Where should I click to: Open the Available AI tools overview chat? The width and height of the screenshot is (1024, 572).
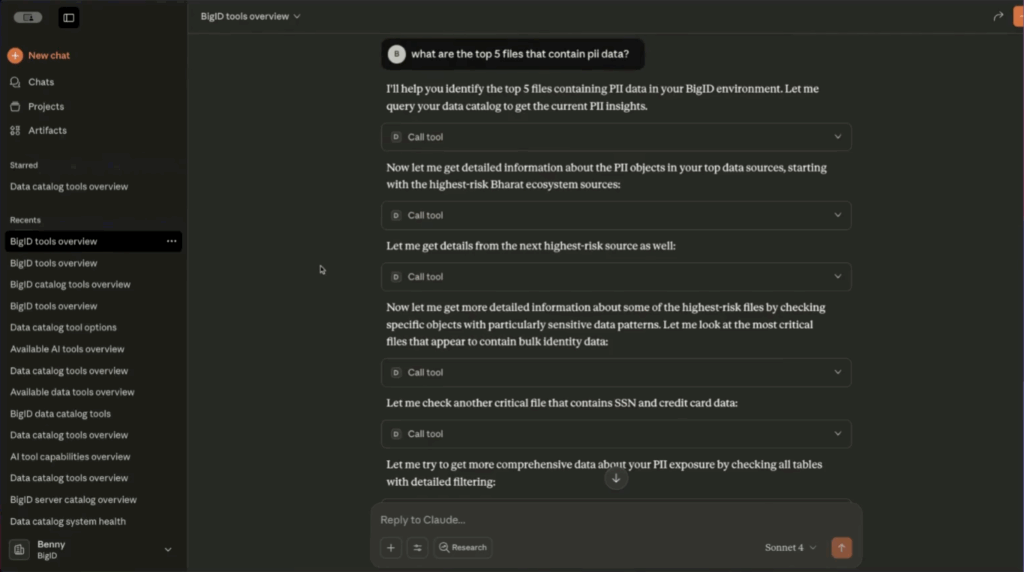(67, 349)
